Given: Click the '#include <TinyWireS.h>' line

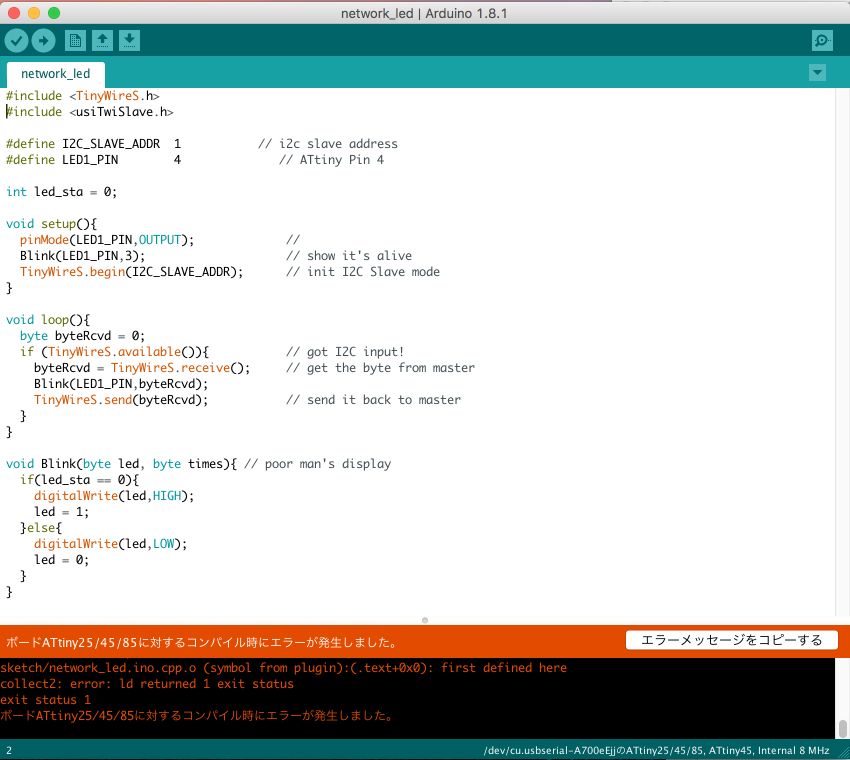Looking at the screenshot, I should coord(82,96).
